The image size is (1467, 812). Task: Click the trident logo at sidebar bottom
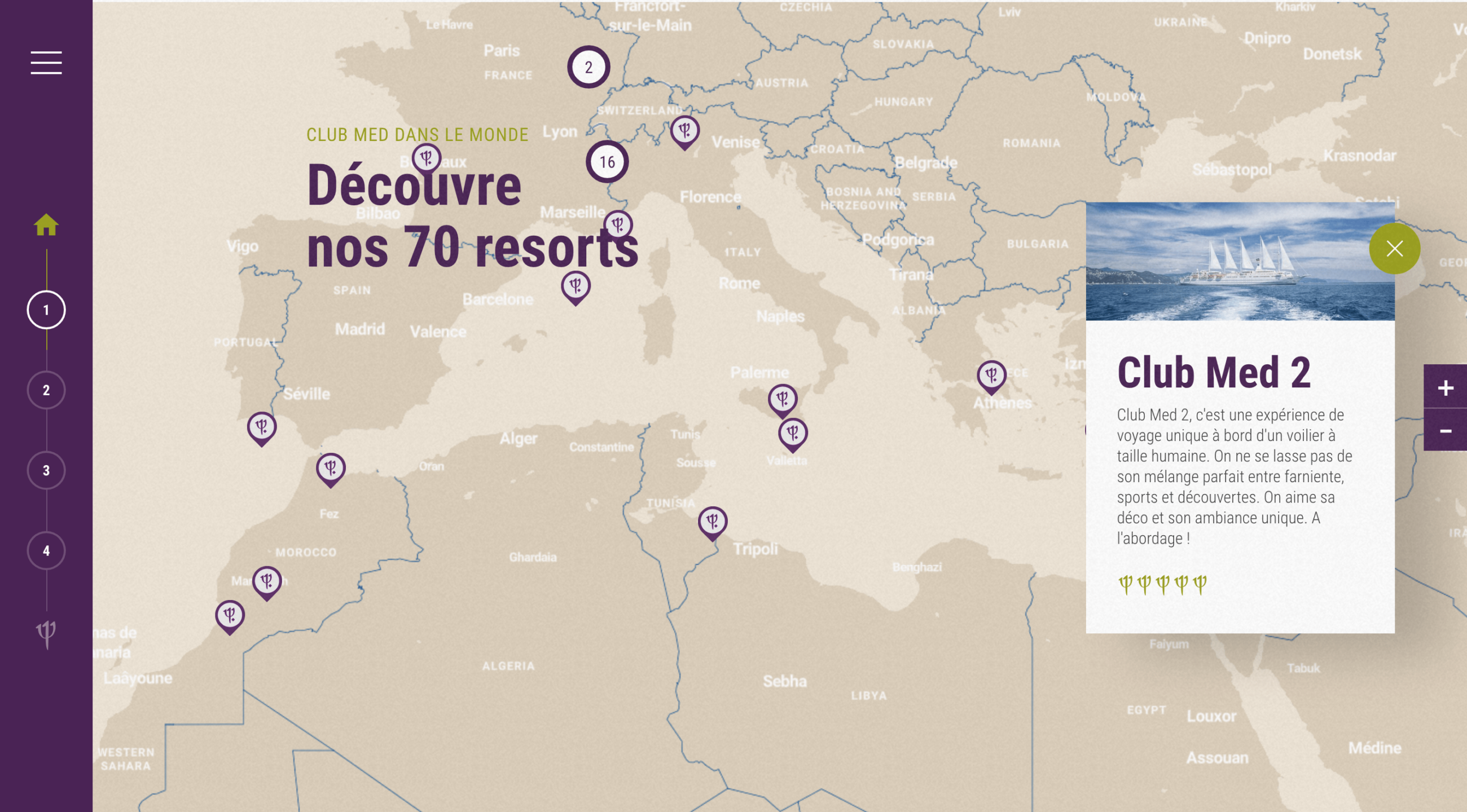46,634
